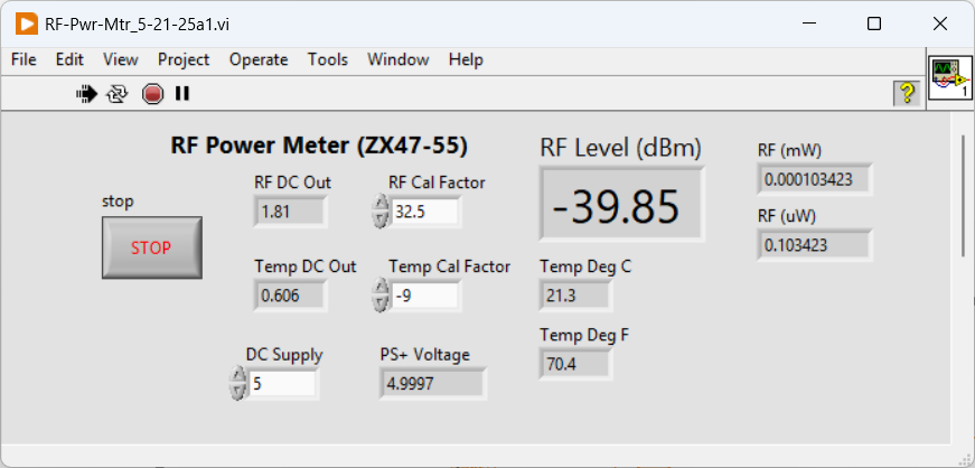Open Context Help yellow question mark
Image resolution: width=977 pixels, height=468 pixels.
point(907,93)
